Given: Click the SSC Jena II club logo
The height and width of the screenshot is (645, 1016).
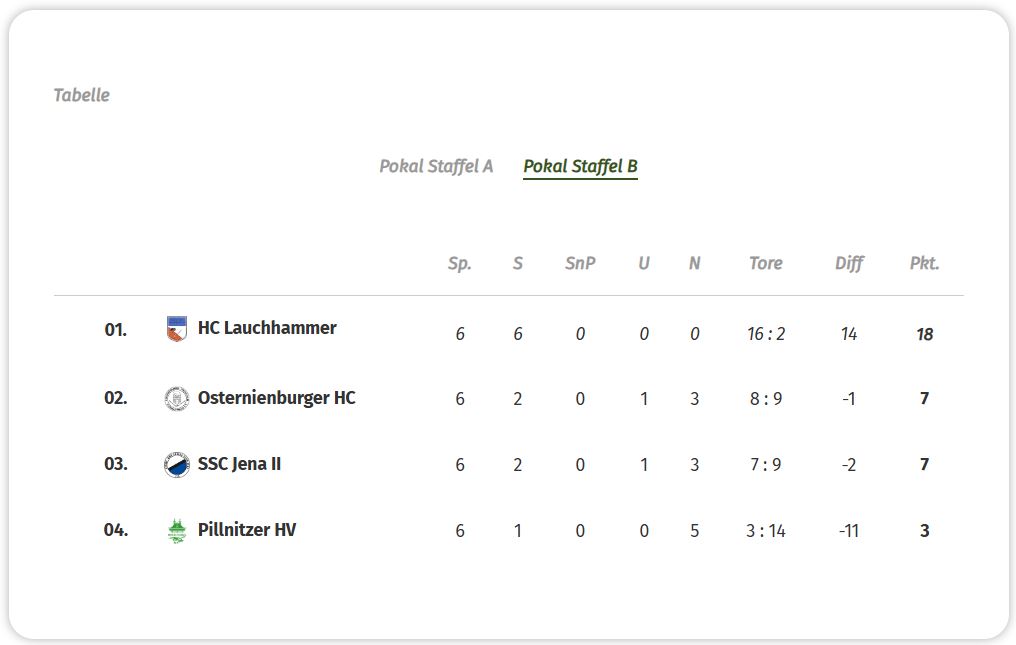Looking at the screenshot, I should [x=177, y=464].
